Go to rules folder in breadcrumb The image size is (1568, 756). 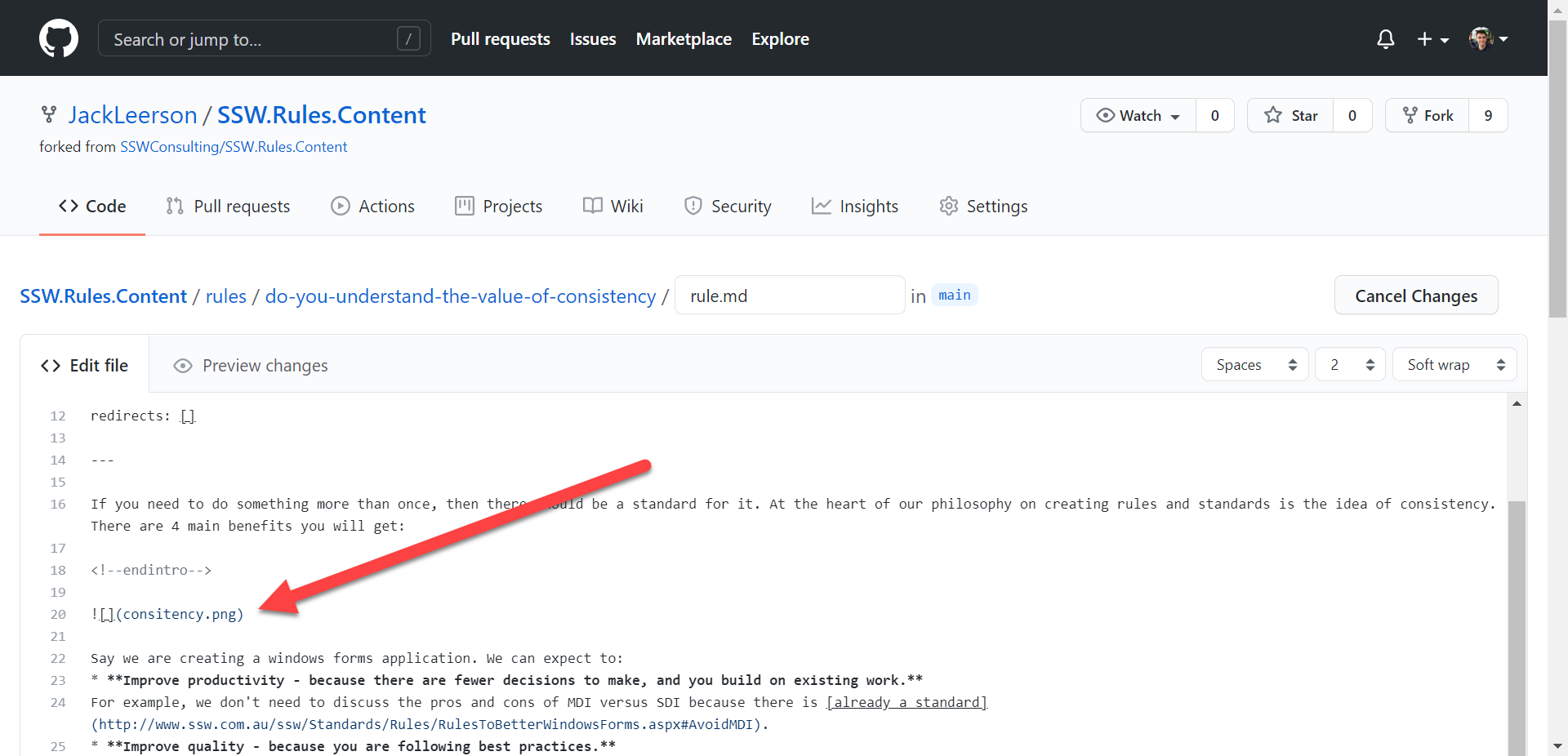(226, 296)
